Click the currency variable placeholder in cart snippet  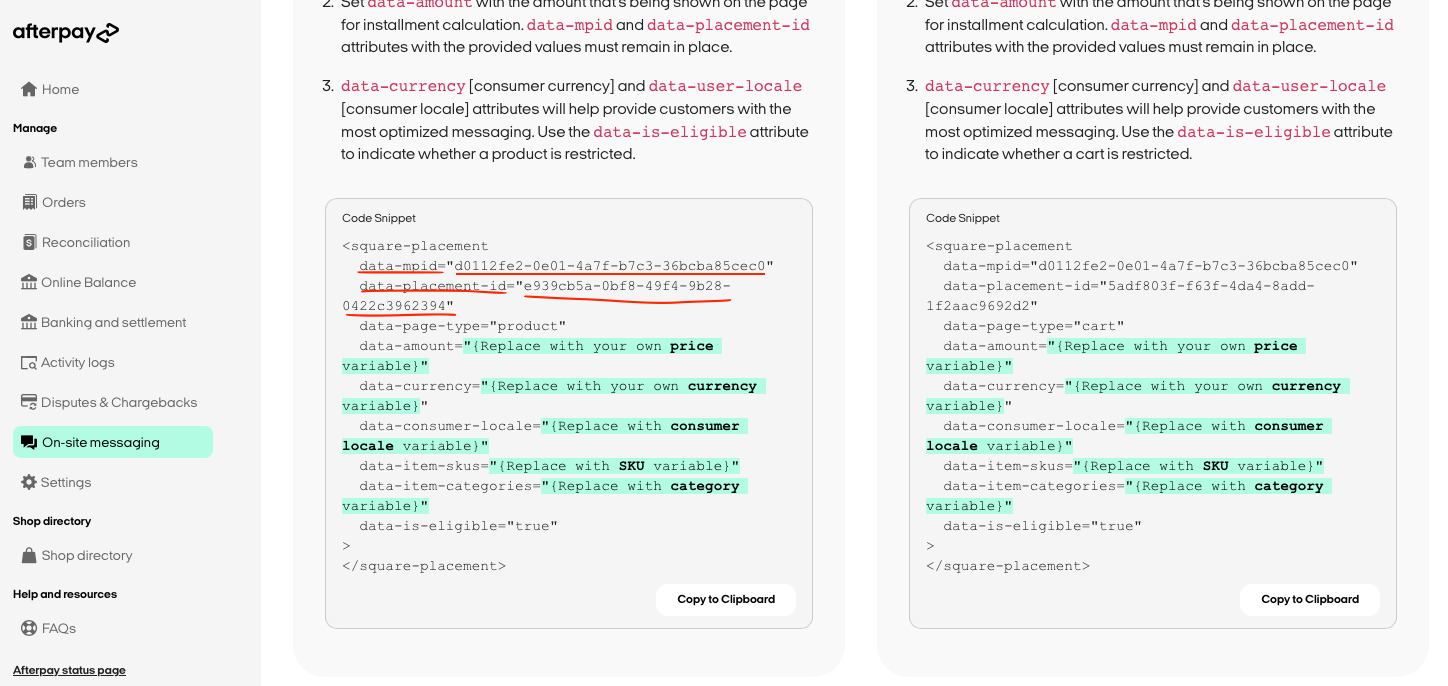1138,396
